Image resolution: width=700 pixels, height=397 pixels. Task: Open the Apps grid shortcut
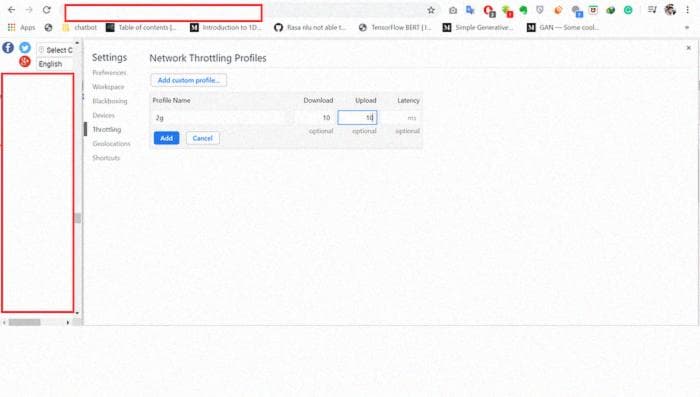[x=21, y=28]
